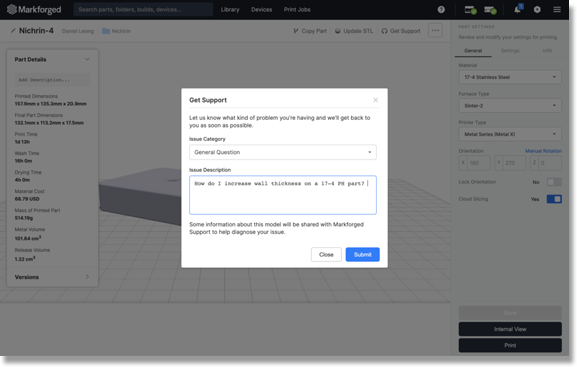577x367 pixels.
Task: Click the Print Time value 1d 13h
Action: tap(22, 142)
